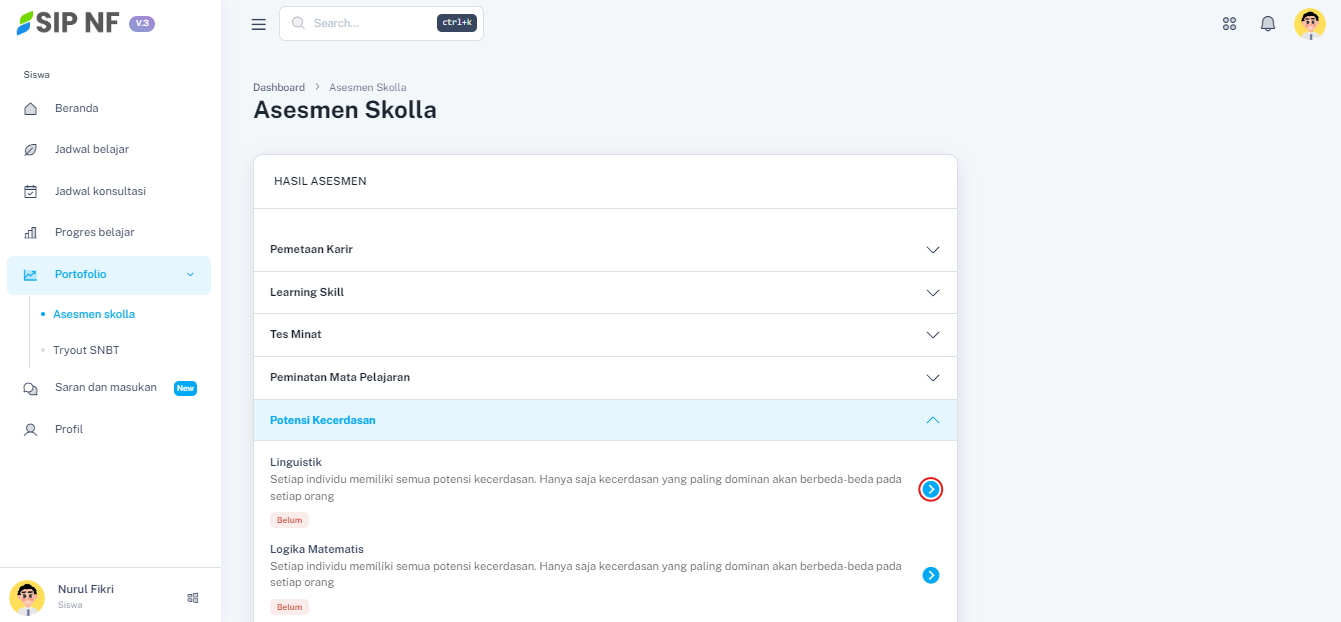Expand the Tes Minat section
1341x622 pixels.
(605, 334)
